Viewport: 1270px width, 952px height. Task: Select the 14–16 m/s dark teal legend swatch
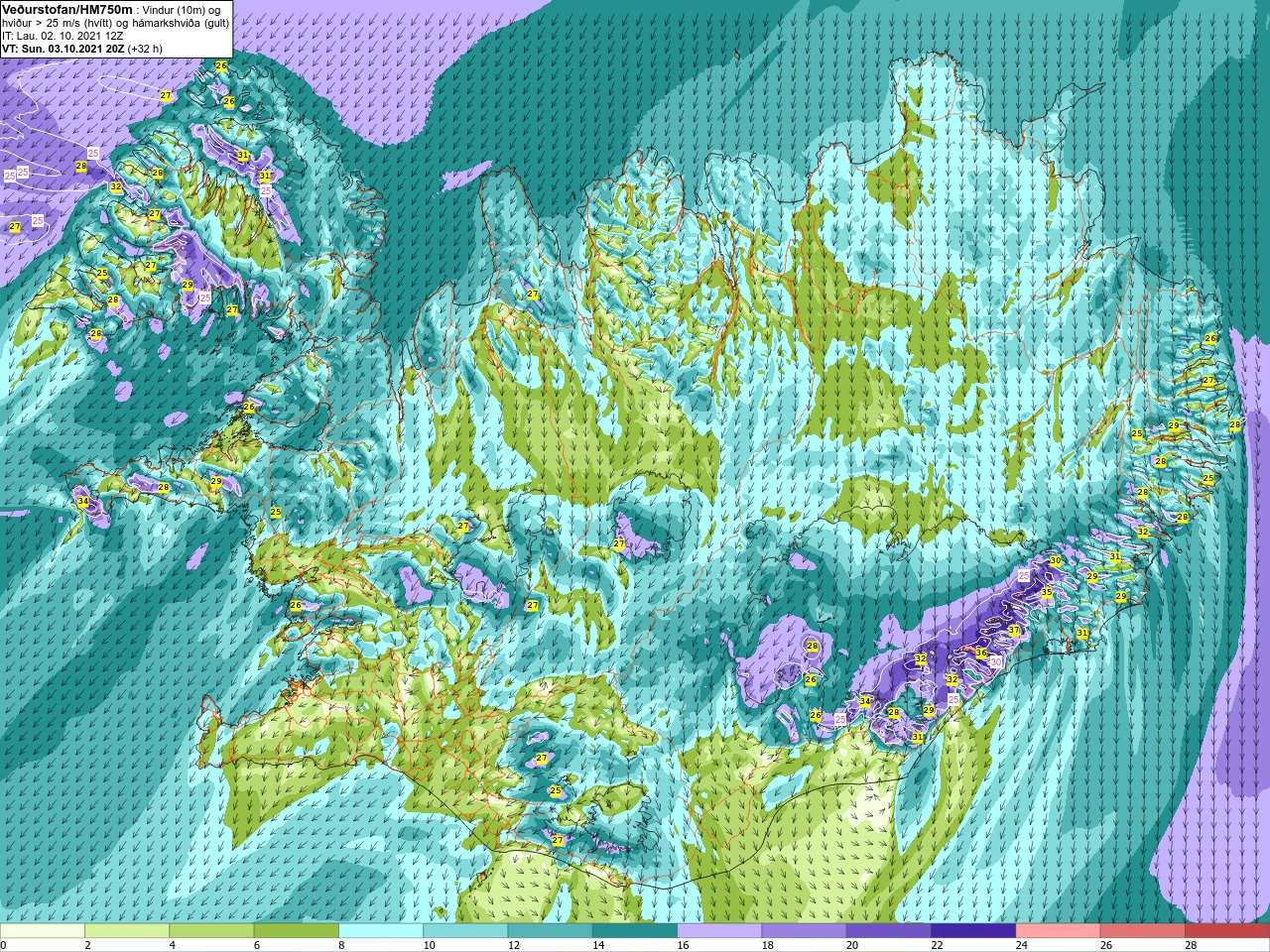635,931
